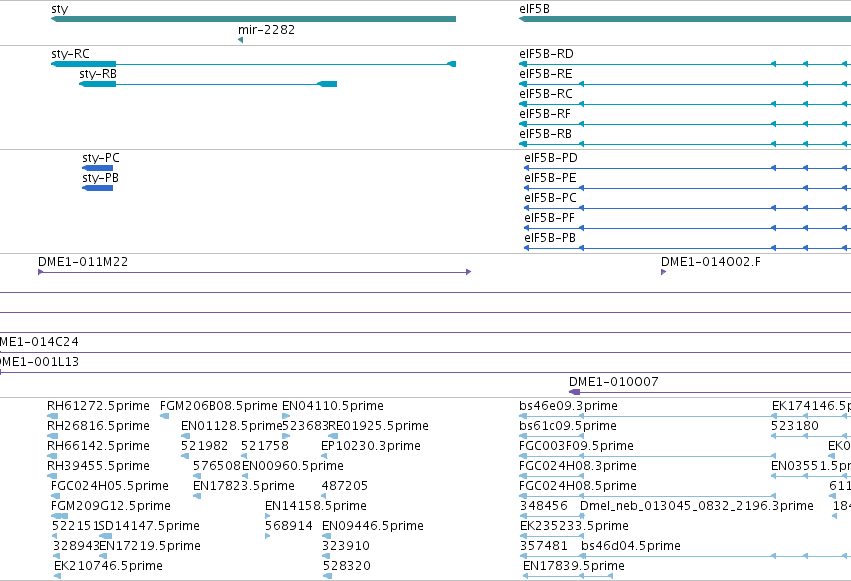The image size is (851, 581).
Task: Select the 487205 feature
Action: pyautogui.click(x=324, y=496)
